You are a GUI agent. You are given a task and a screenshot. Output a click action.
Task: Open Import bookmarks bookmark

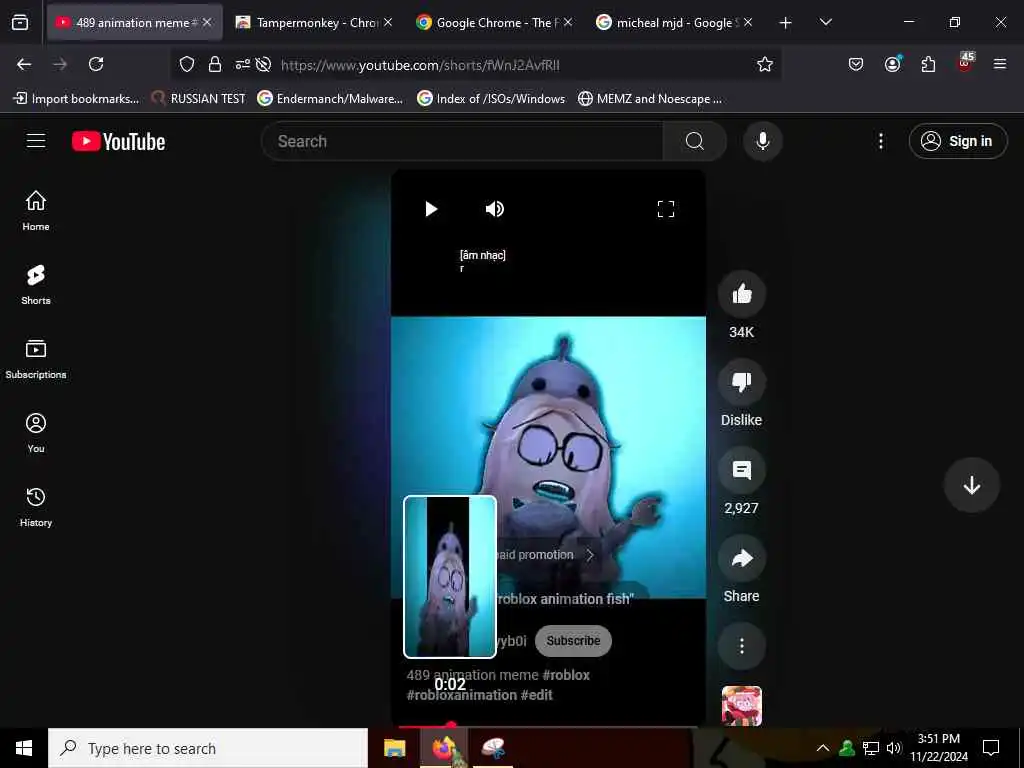click(x=76, y=99)
